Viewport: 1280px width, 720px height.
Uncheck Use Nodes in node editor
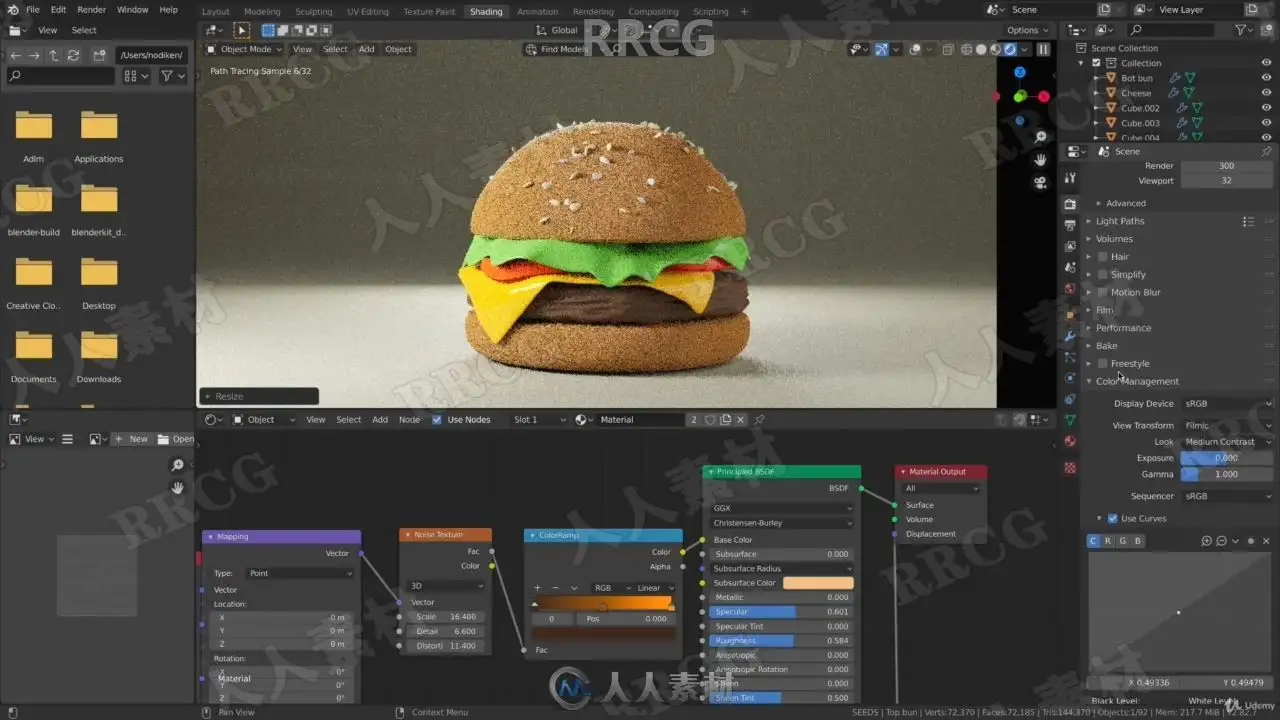[436, 420]
